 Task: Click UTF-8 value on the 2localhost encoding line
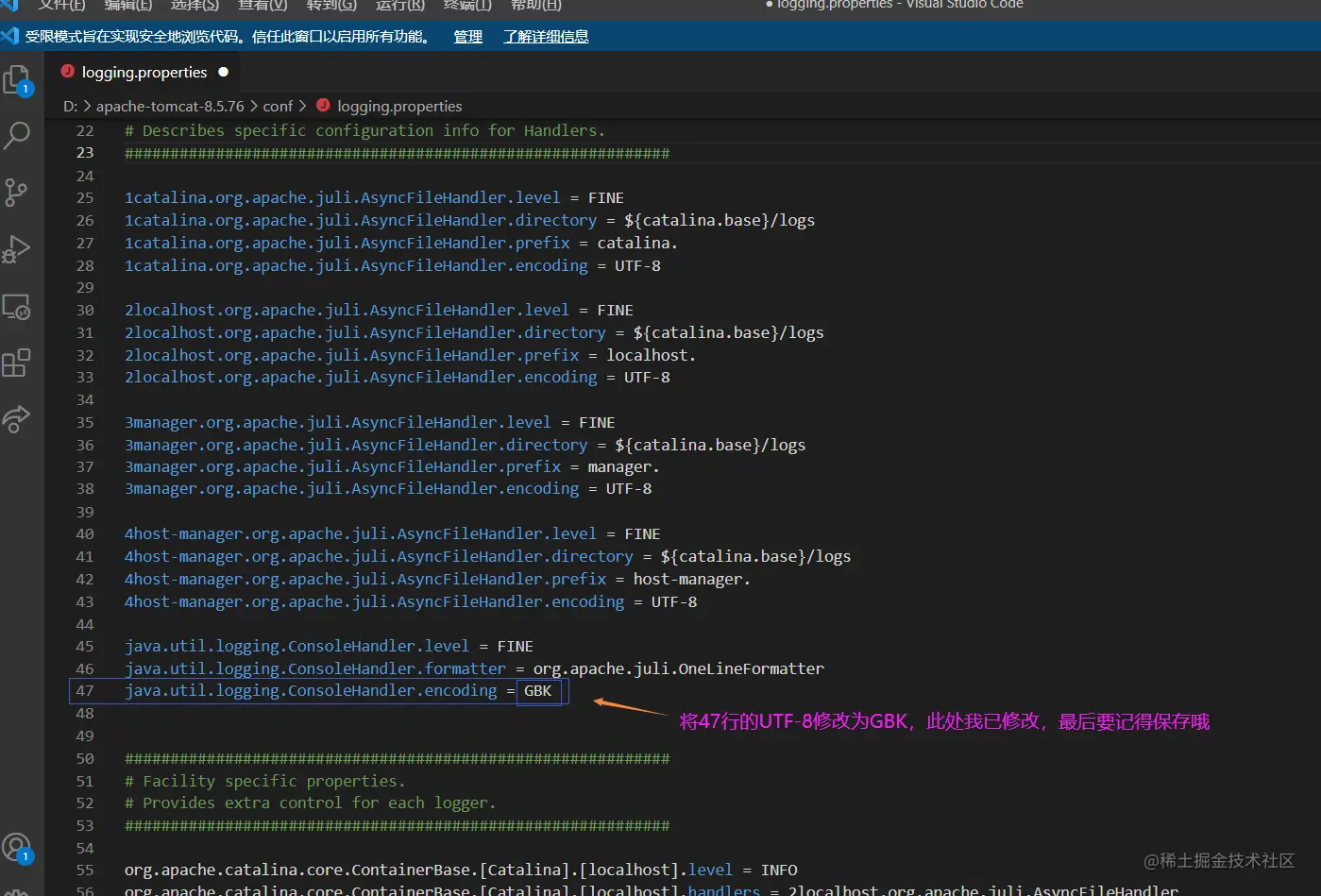pyautogui.click(x=647, y=378)
